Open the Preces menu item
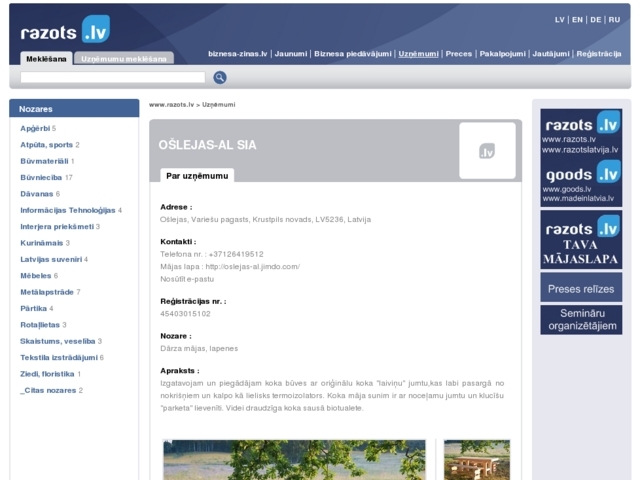 (459, 53)
